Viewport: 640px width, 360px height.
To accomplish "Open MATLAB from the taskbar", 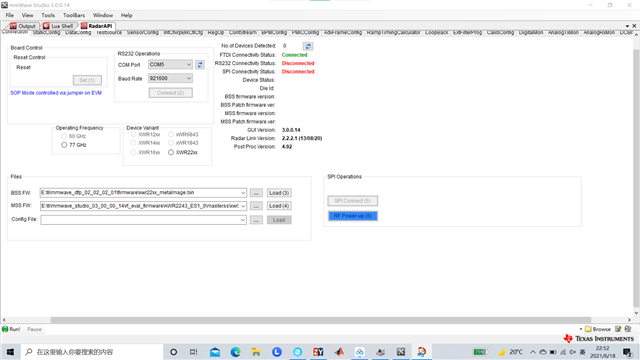I will (x=339, y=352).
